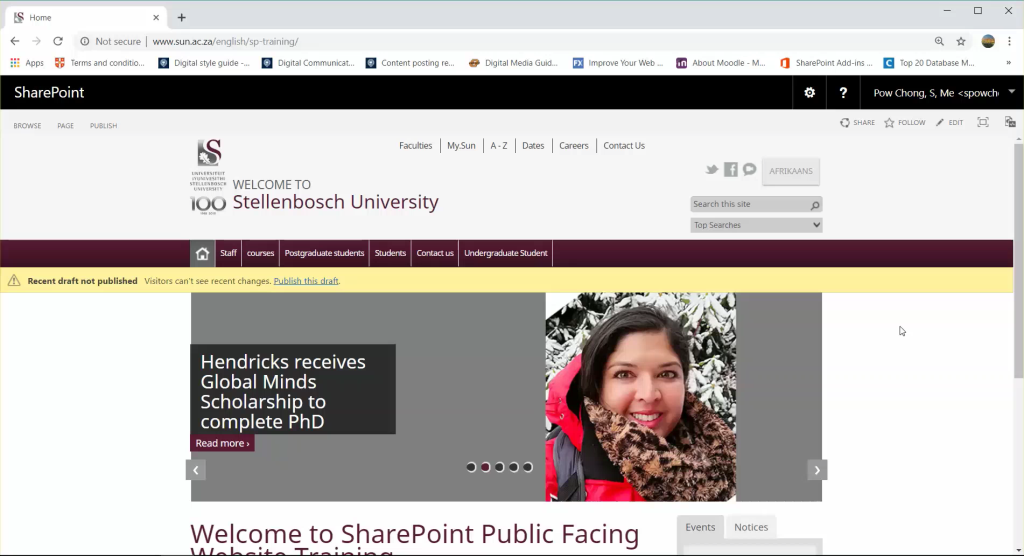Open SharePoint settings gear menu
Viewport: 1024px width, 556px height.
pyautogui.click(x=809, y=93)
